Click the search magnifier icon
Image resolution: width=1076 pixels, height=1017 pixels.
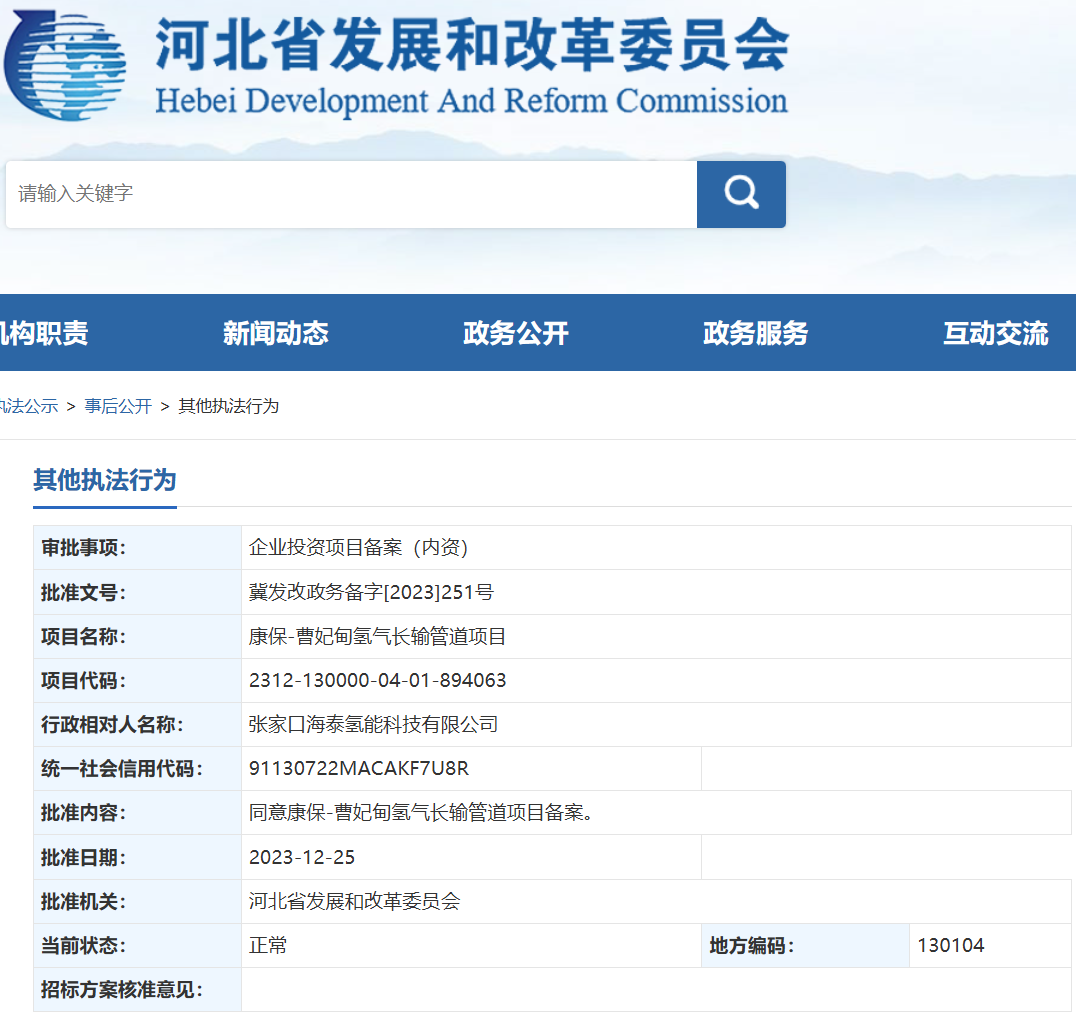point(740,193)
